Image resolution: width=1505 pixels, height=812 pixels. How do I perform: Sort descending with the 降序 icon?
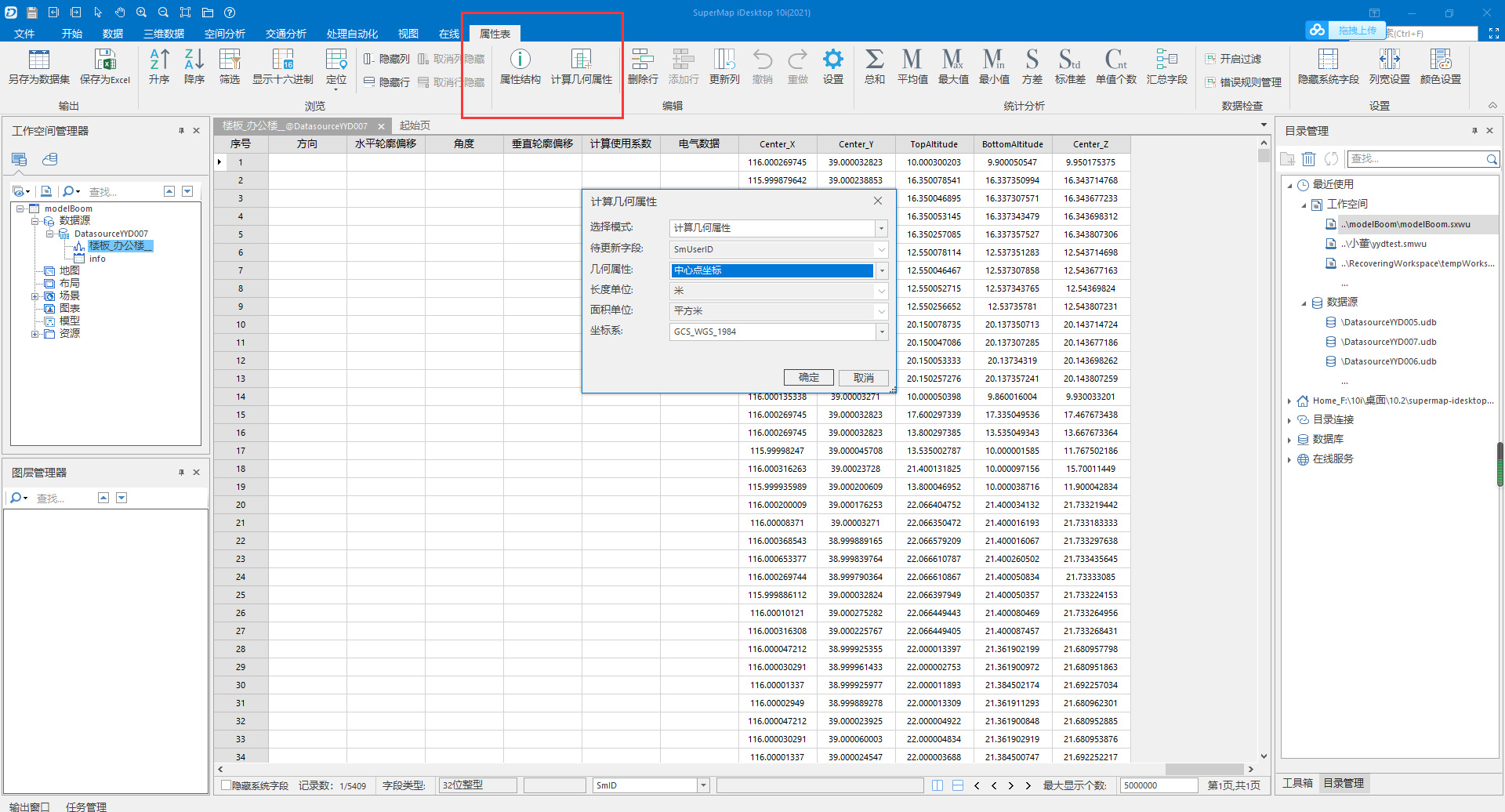point(194,60)
